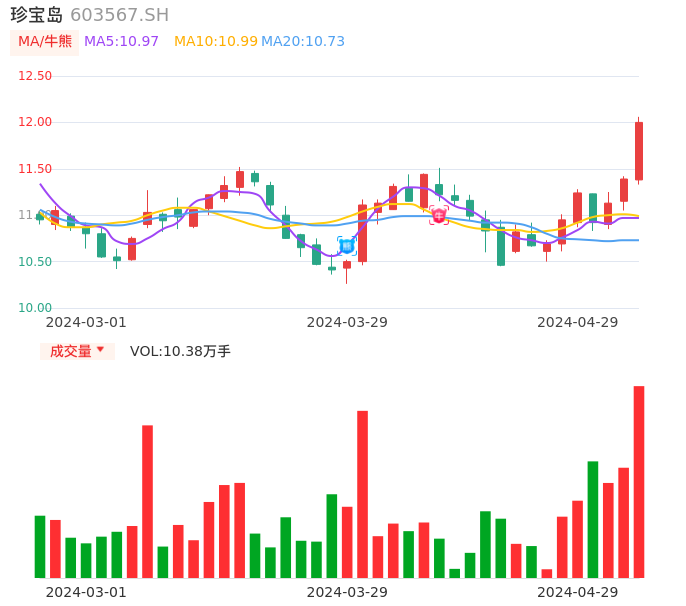
Task: Click the 2024-03-29 date label under price chart
Action: [347, 322]
